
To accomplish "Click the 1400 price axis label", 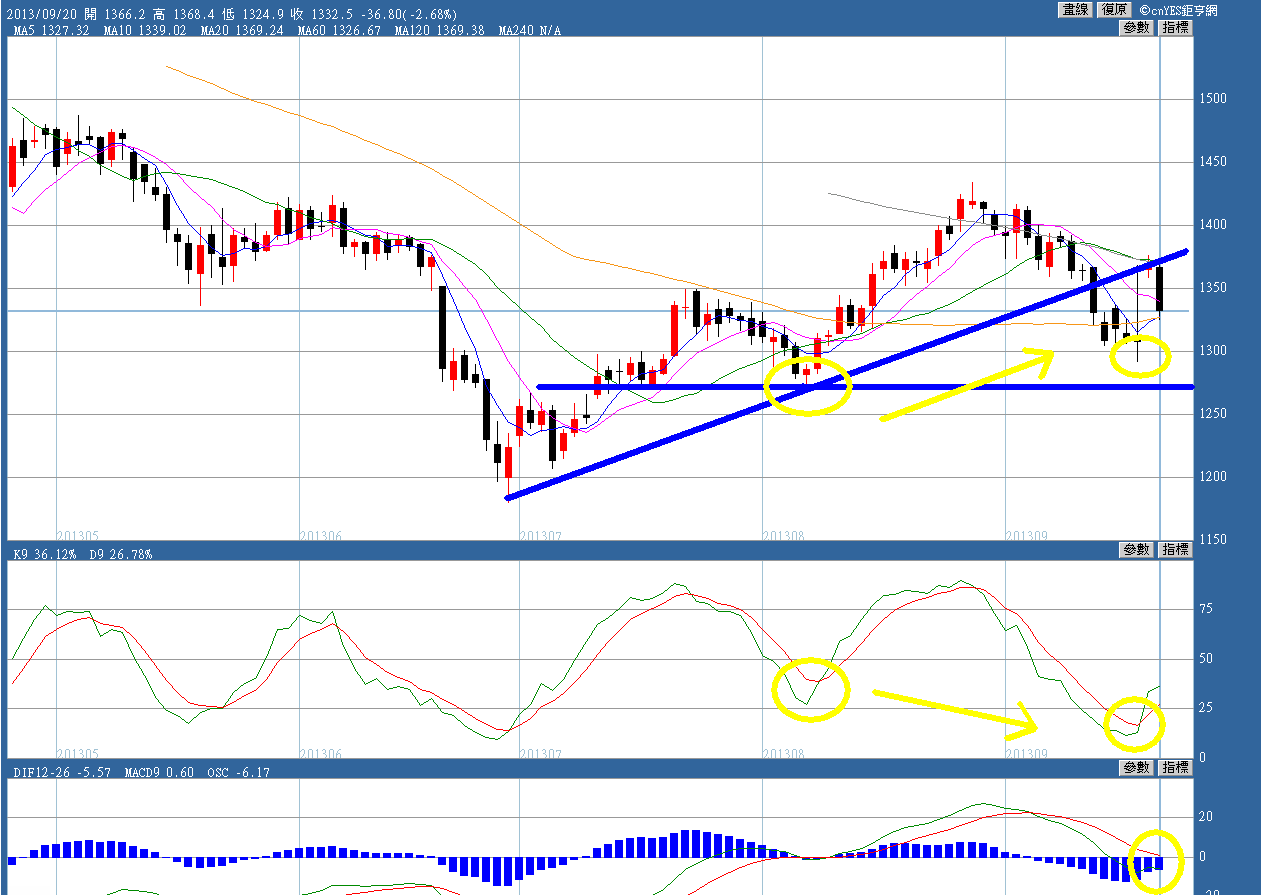I will click(x=1211, y=225).
